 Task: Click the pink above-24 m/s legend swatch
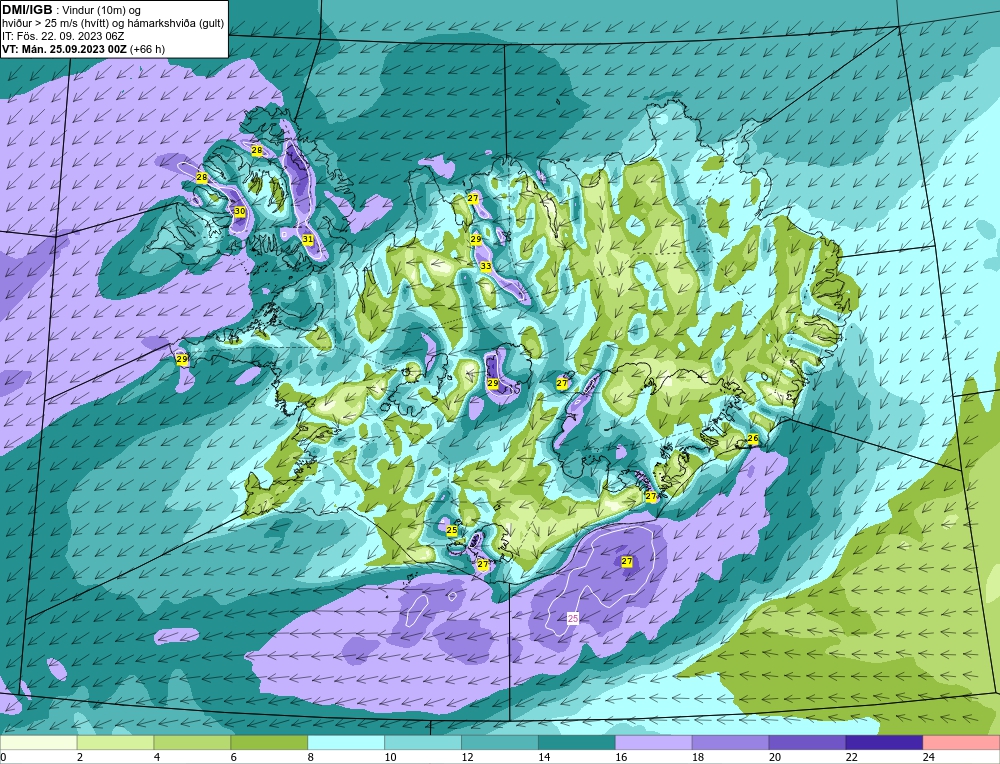pyautogui.click(x=961, y=742)
